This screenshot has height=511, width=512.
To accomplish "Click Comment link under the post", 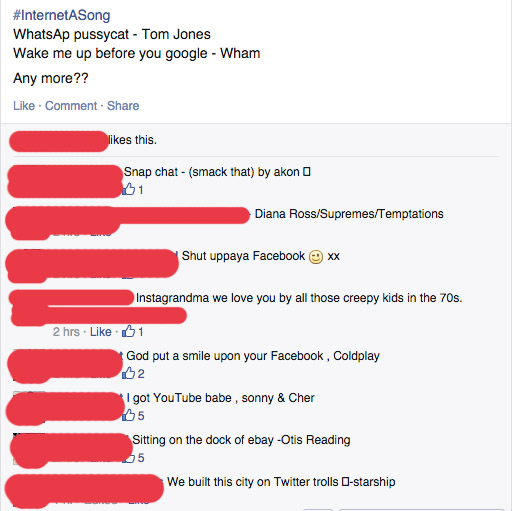I will click(71, 106).
